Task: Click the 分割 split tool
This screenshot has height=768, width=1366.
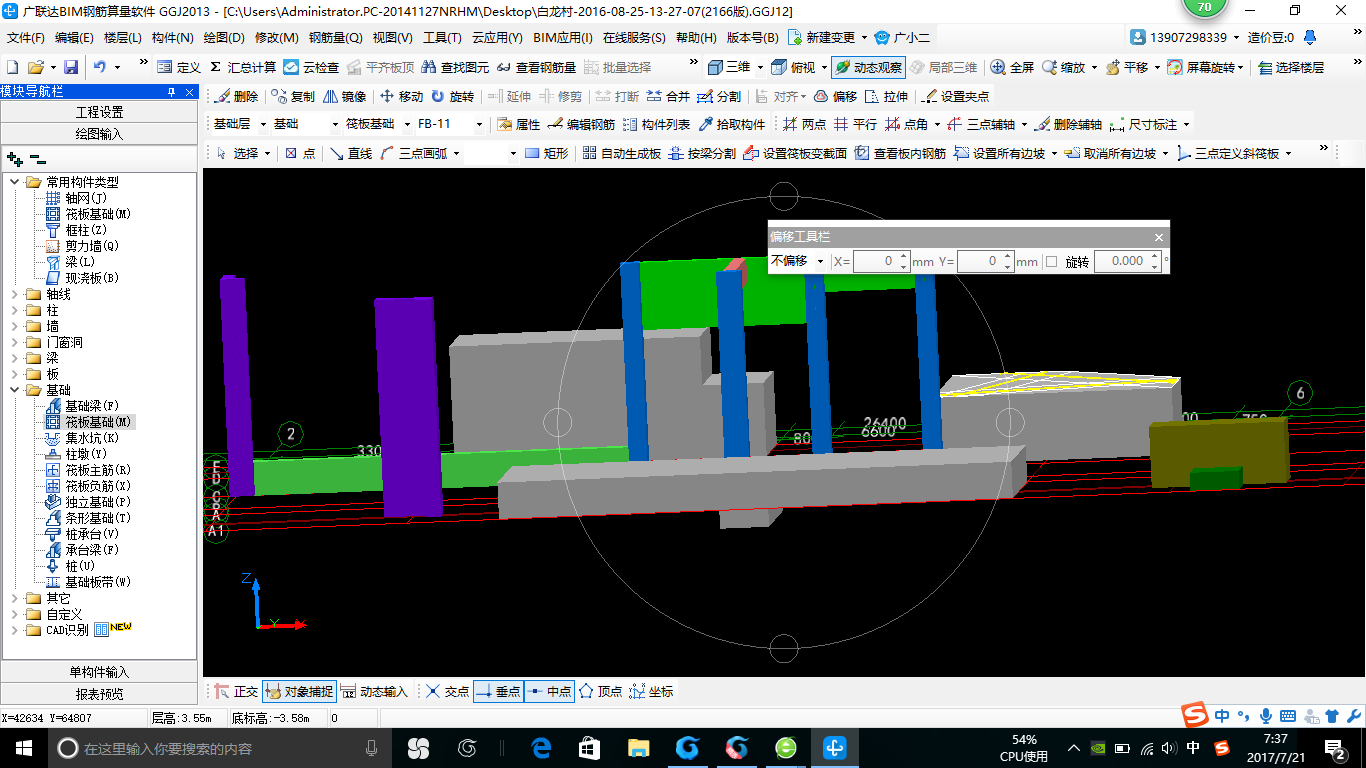Action: [719, 96]
